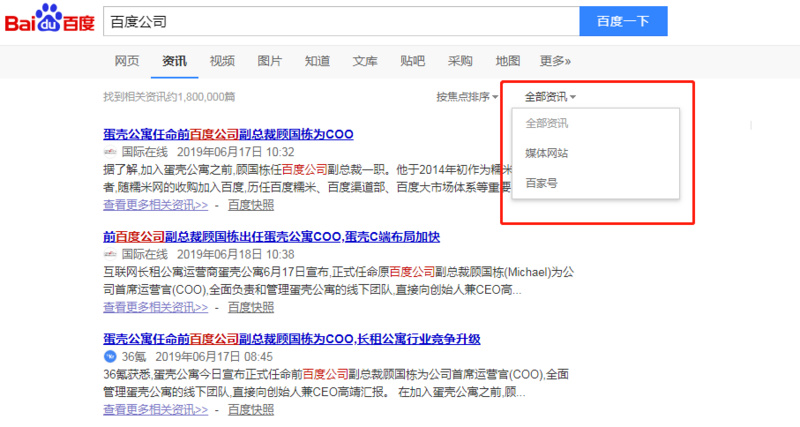Choose 全部资讯 in the dropdown list
The height and width of the screenshot is (427, 800).
(546, 123)
